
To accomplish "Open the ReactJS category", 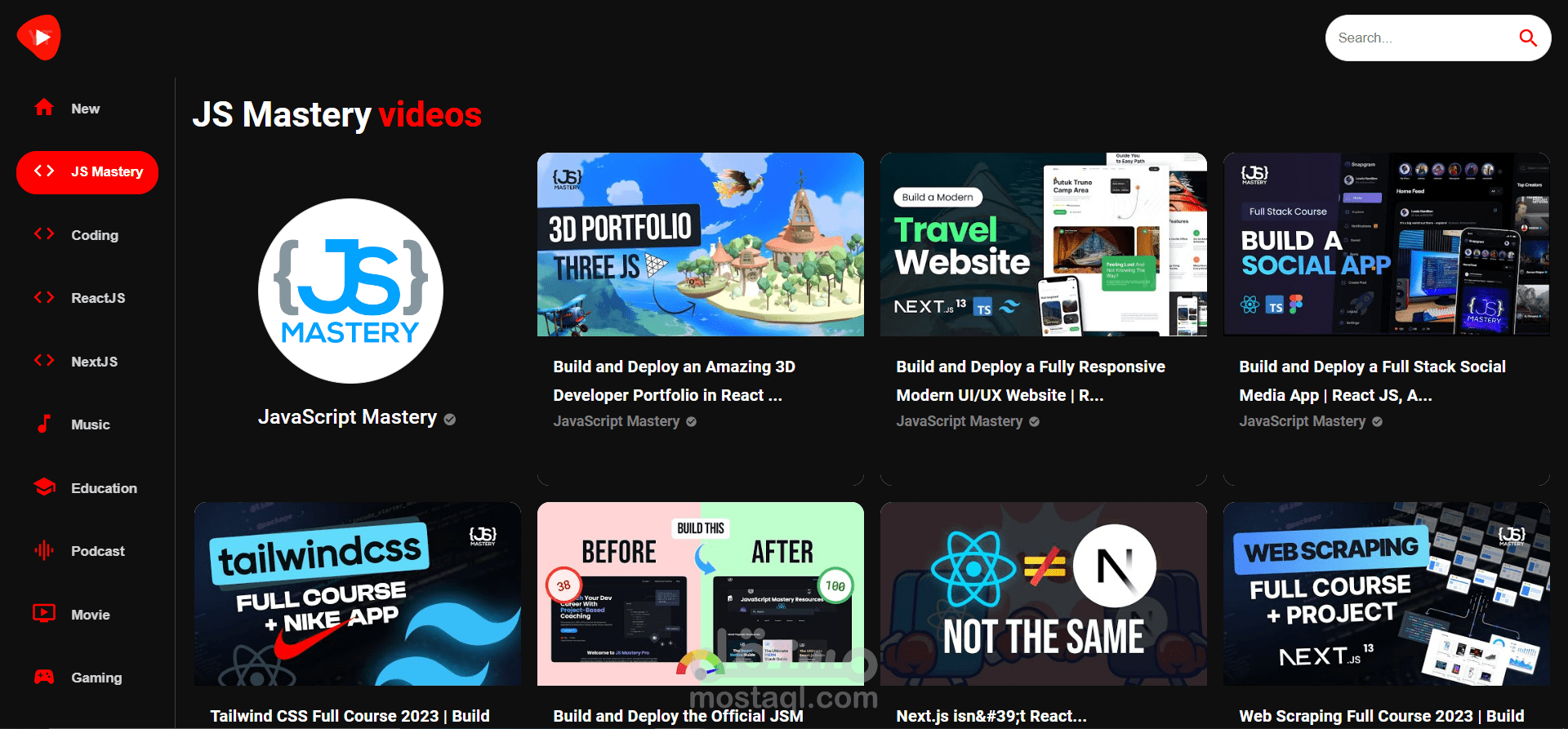I will (x=87, y=298).
